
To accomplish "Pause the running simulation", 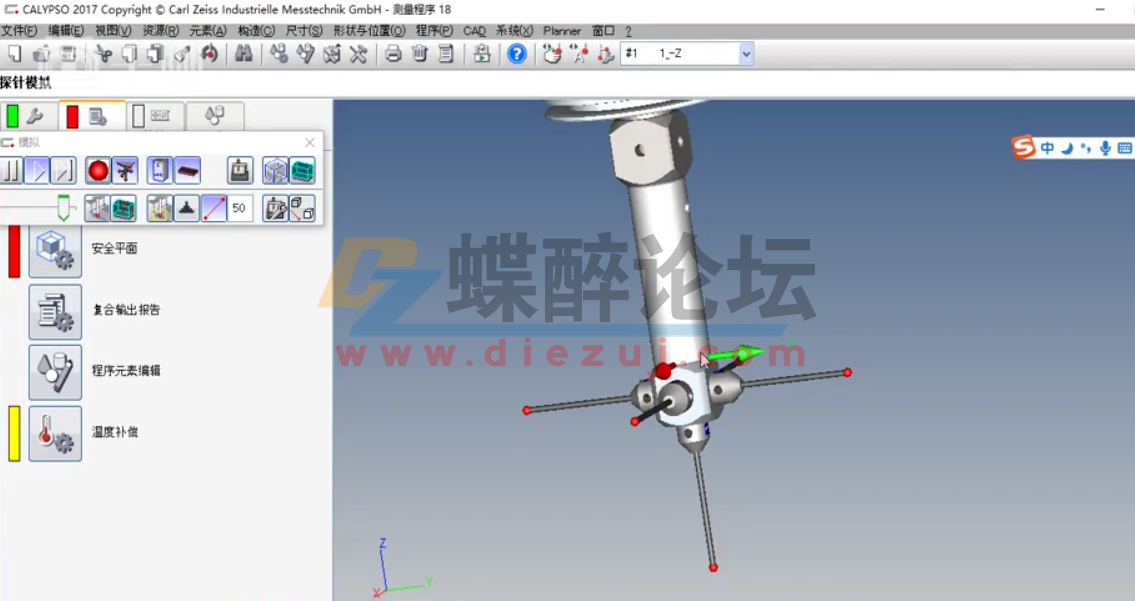I will pos(11,170).
